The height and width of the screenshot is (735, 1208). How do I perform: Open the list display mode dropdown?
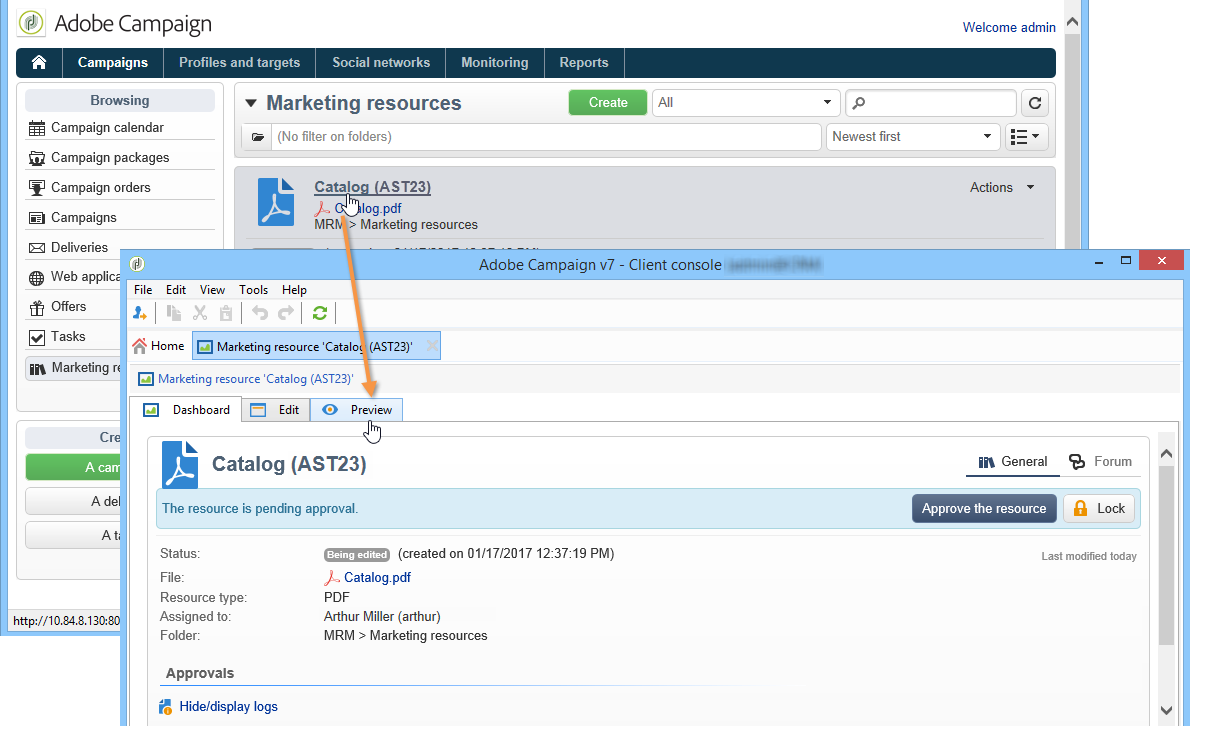[x=1025, y=137]
